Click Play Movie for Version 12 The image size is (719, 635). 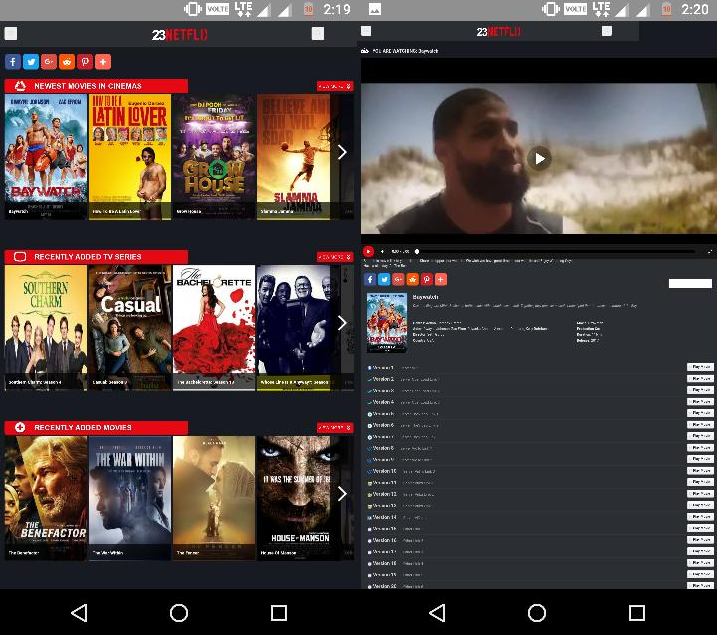coord(700,494)
